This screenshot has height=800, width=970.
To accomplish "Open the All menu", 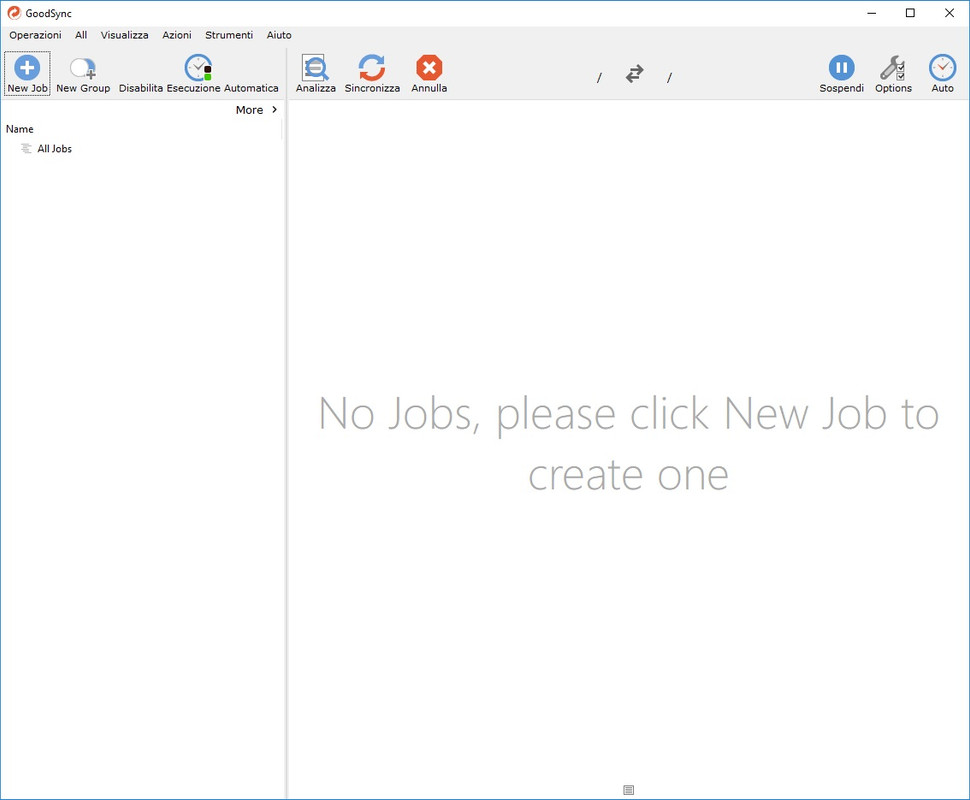I will (x=81, y=35).
